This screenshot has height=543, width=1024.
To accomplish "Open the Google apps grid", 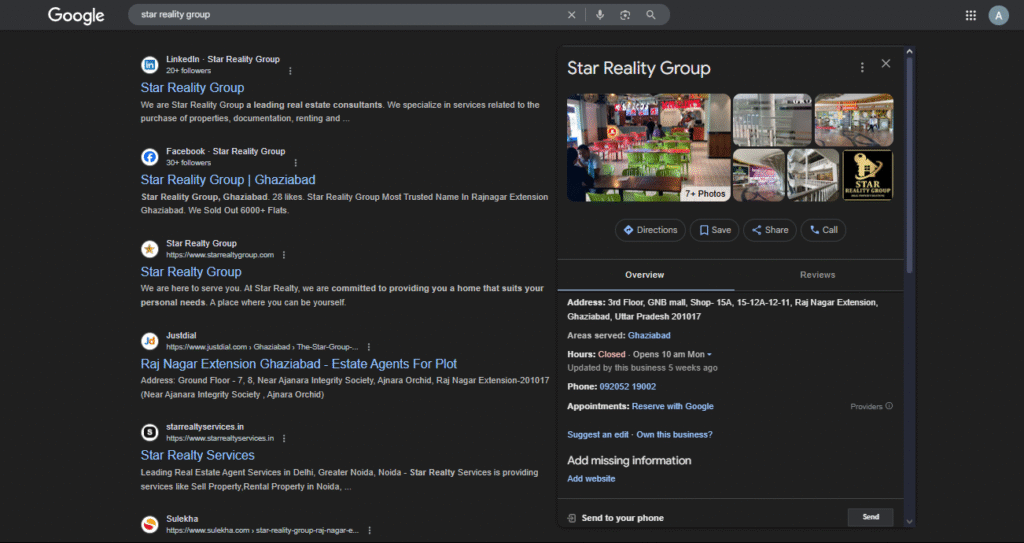I will pos(970,15).
